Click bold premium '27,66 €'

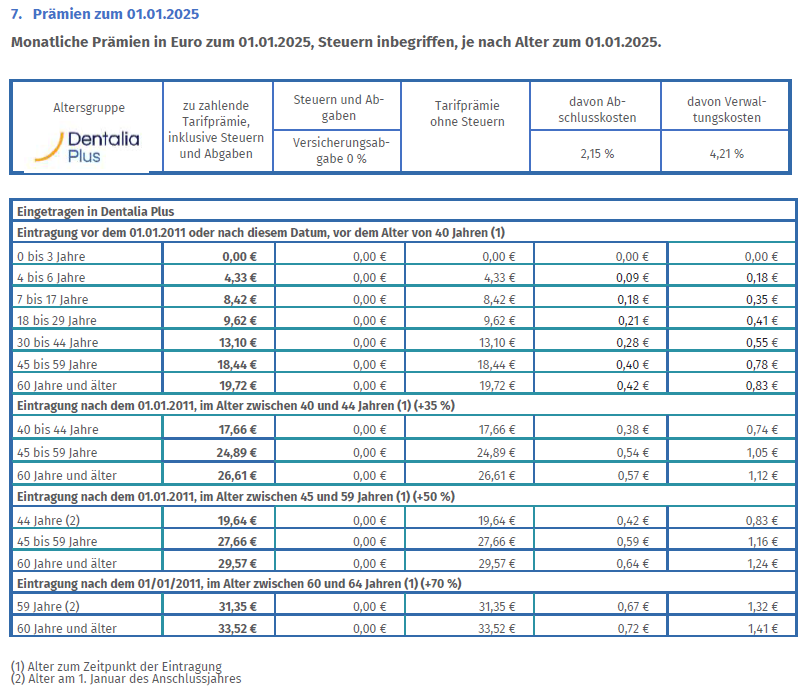pyautogui.click(x=237, y=541)
